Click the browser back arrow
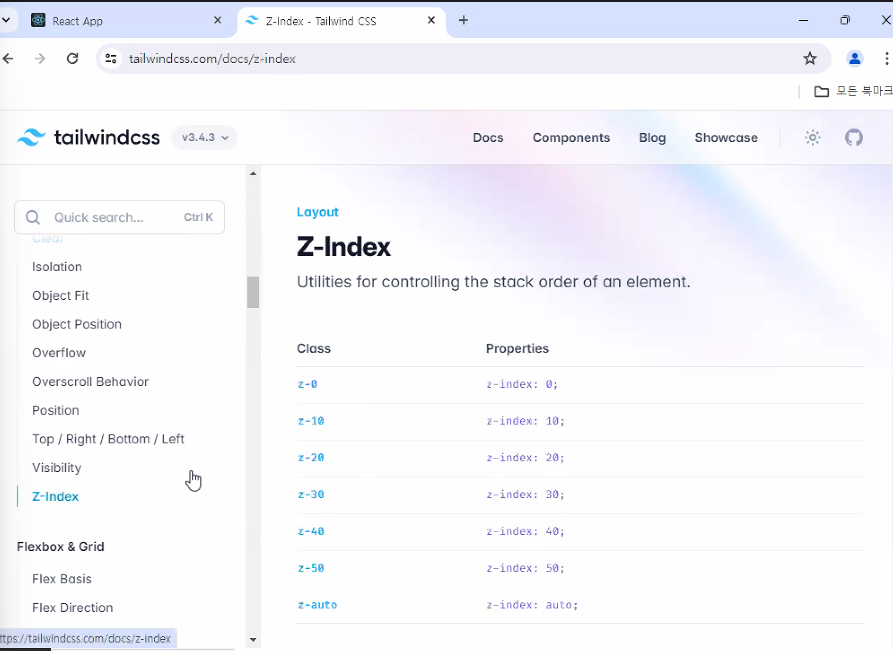This screenshot has height=651, width=893. pyautogui.click(x=8, y=58)
